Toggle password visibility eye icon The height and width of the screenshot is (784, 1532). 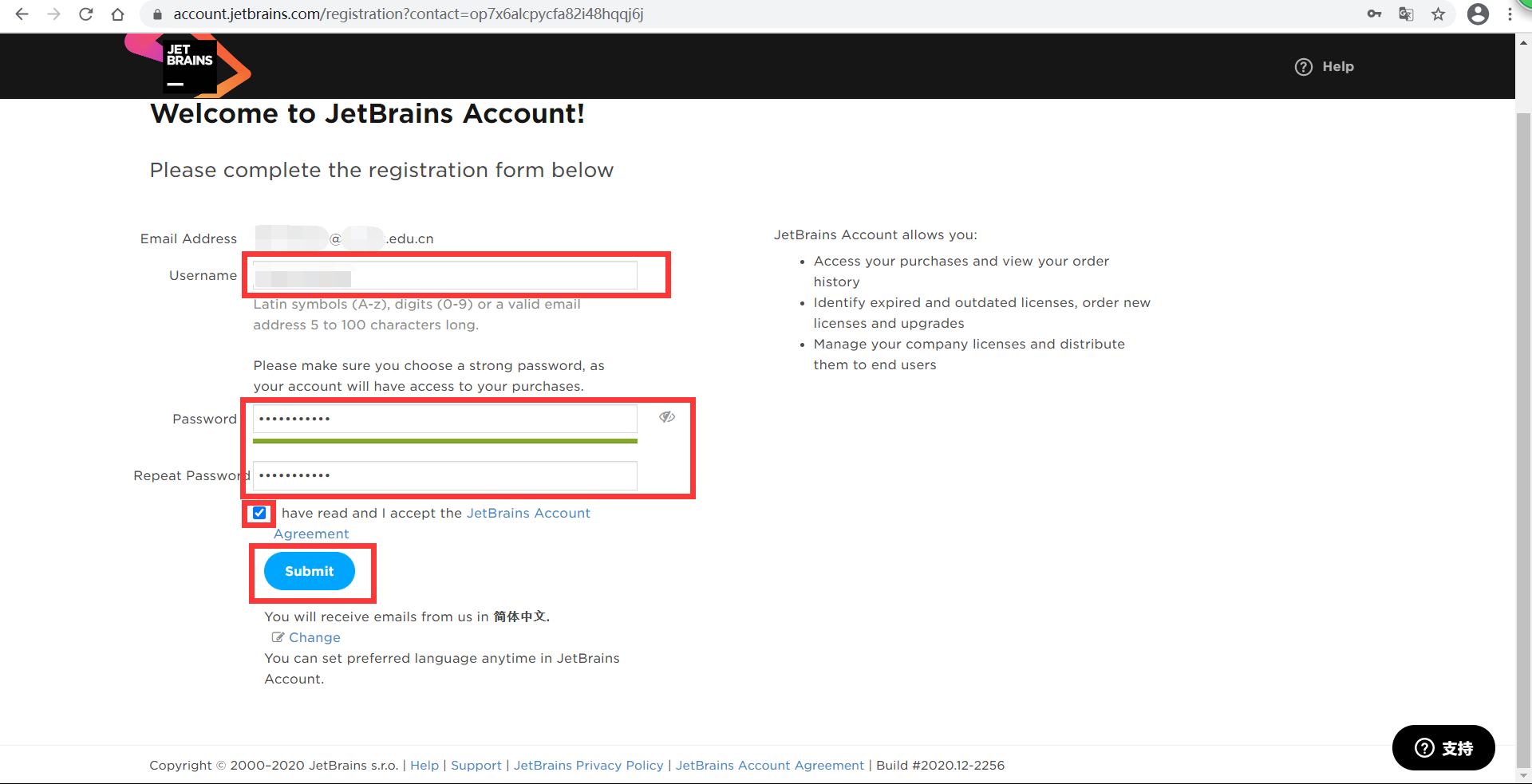(x=667, y=417)
